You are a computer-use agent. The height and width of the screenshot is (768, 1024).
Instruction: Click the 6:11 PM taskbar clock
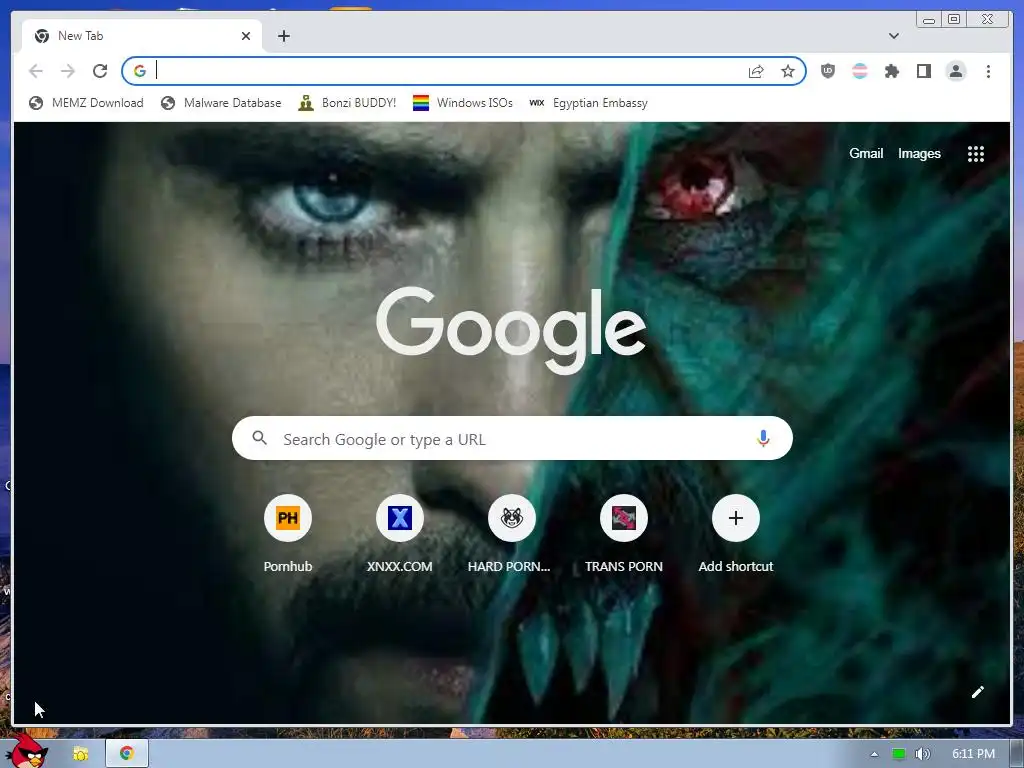click(x=973, y=754)
